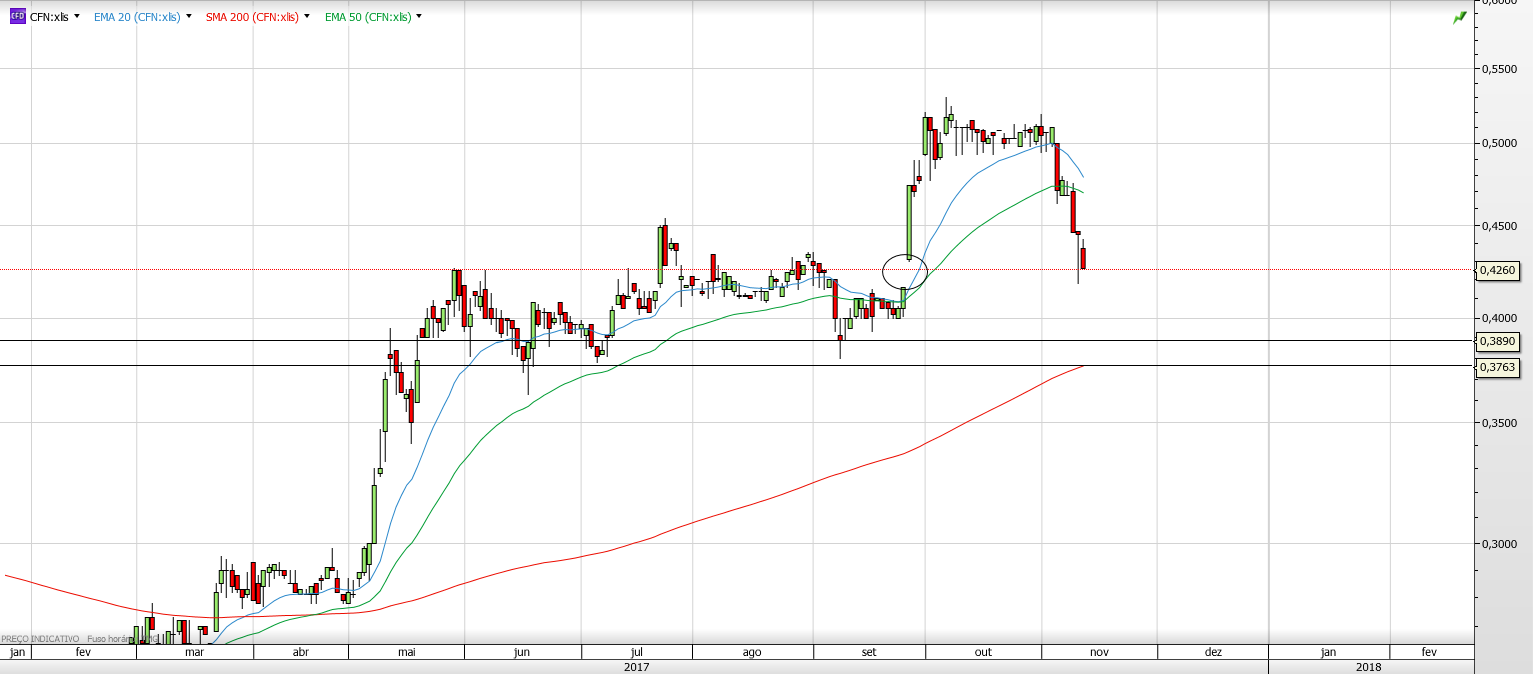Click the 0,3890 horizontal line price label
1533x674 pixels.
pos(1498,341)
